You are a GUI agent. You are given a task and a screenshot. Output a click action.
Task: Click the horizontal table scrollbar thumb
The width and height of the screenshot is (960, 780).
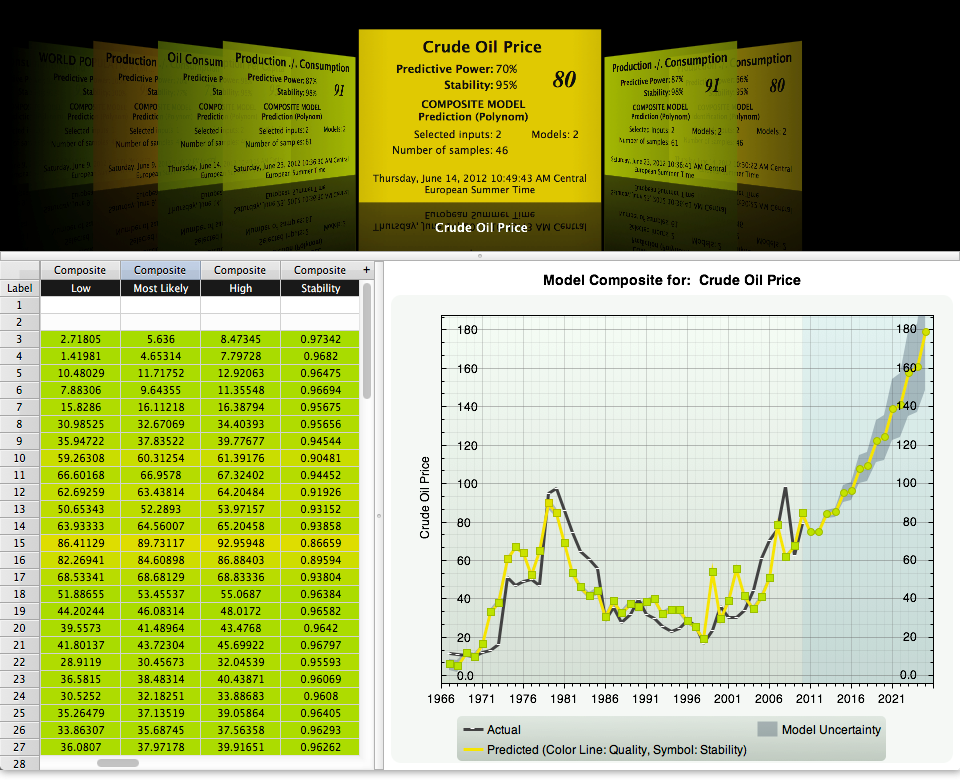[118, 763]
